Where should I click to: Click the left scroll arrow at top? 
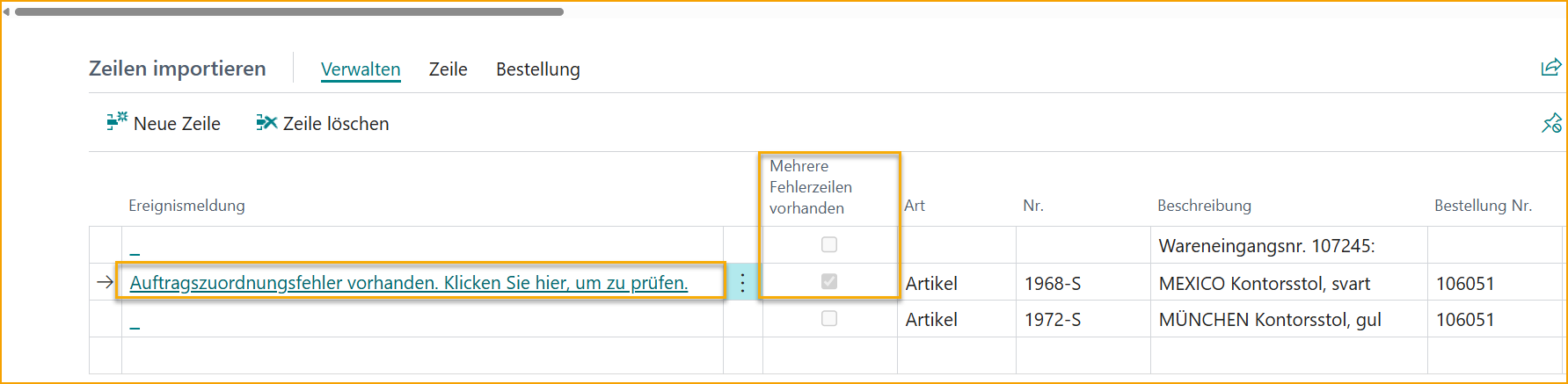6,11
